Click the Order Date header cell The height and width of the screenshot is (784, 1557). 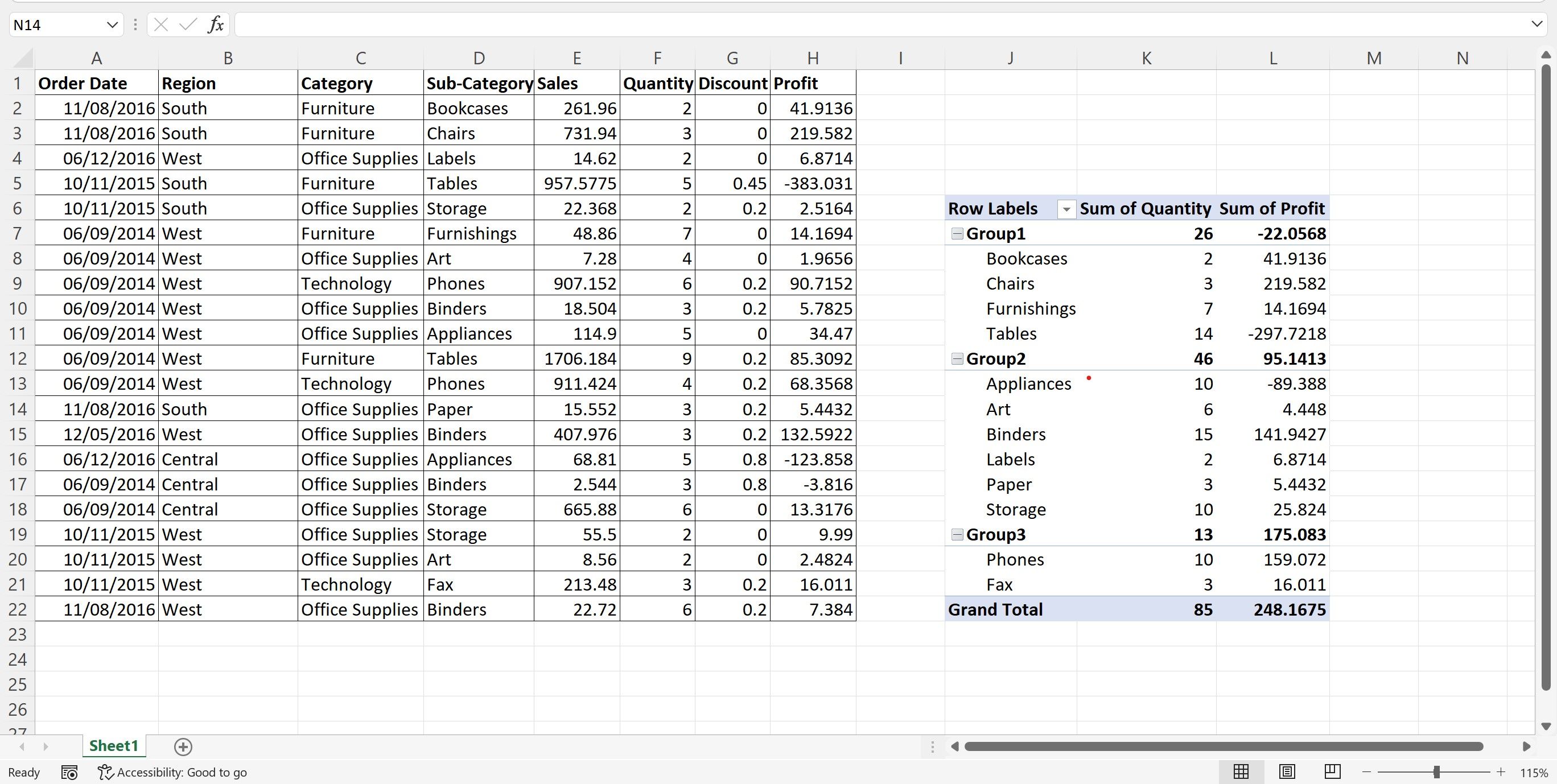pos(97,83)
